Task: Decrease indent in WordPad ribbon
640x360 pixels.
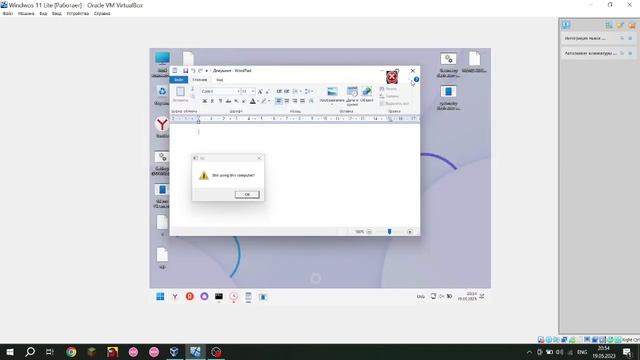Action: coord(279,91)
